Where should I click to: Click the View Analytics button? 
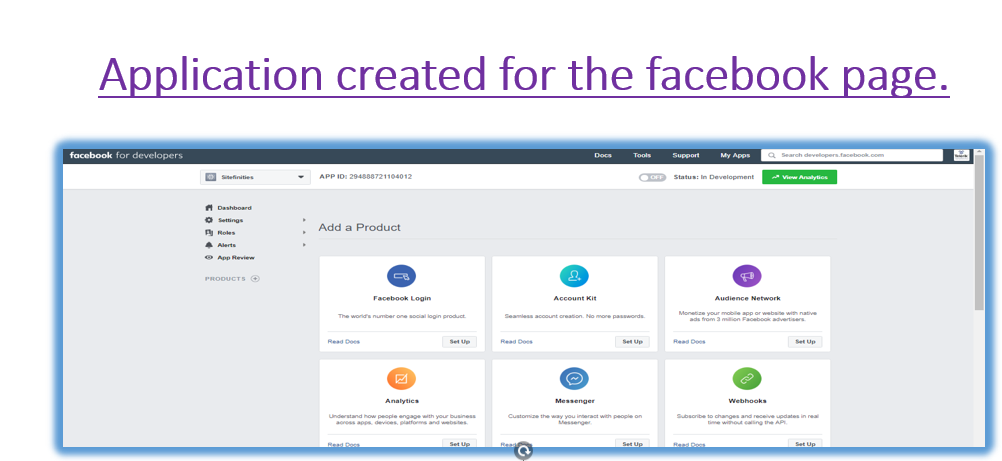click(799, 177)
